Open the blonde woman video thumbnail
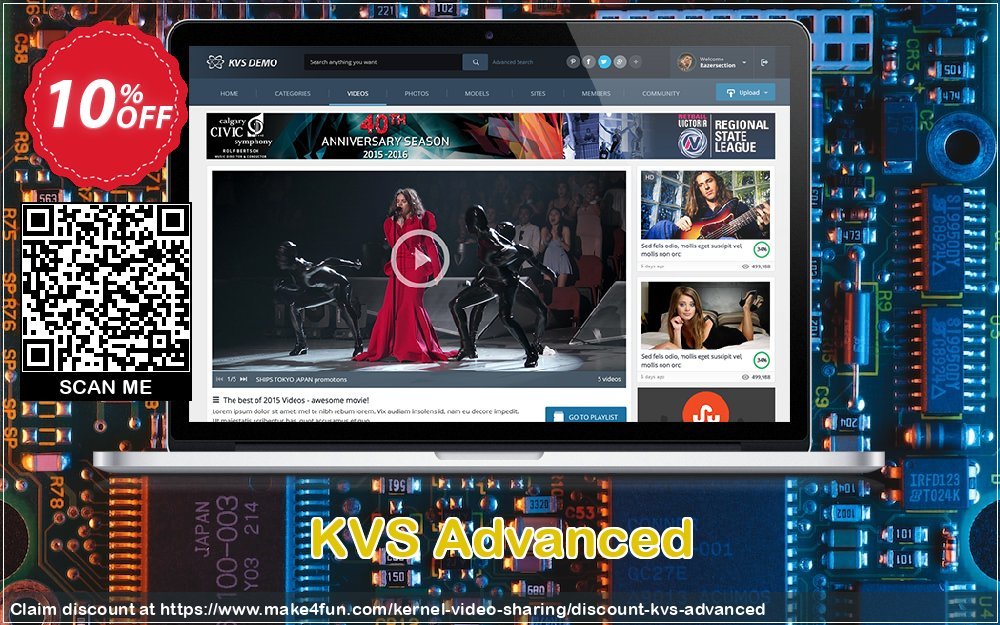The width and height of the screenshot is (1000, 625). (705, 316)
